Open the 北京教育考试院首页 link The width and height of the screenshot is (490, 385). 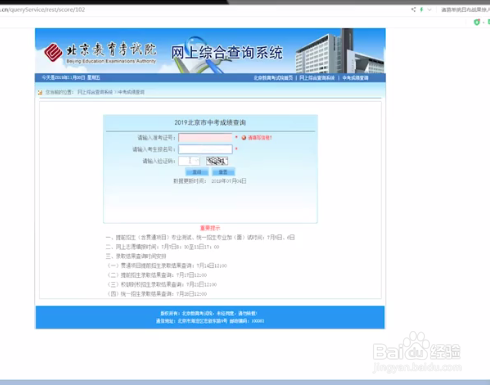click(273, 78)
